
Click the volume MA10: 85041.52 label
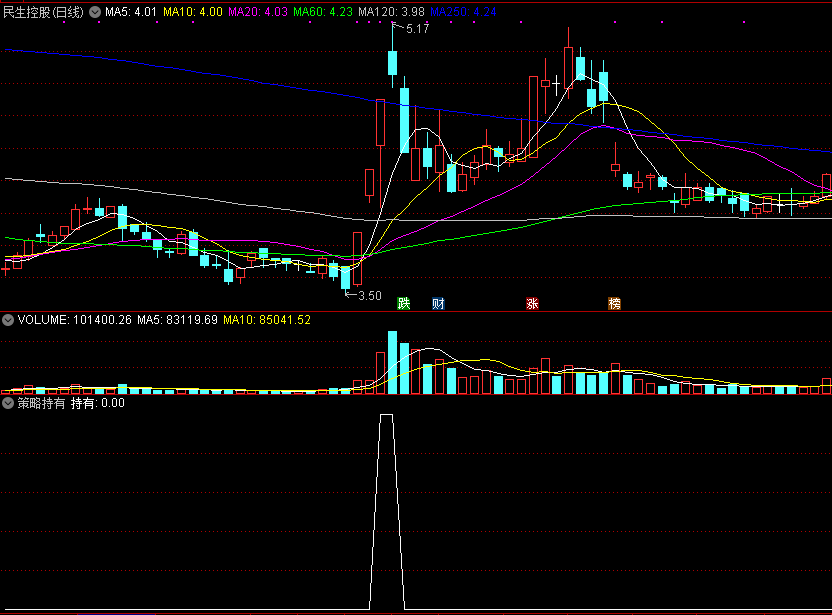coord(267,320)
